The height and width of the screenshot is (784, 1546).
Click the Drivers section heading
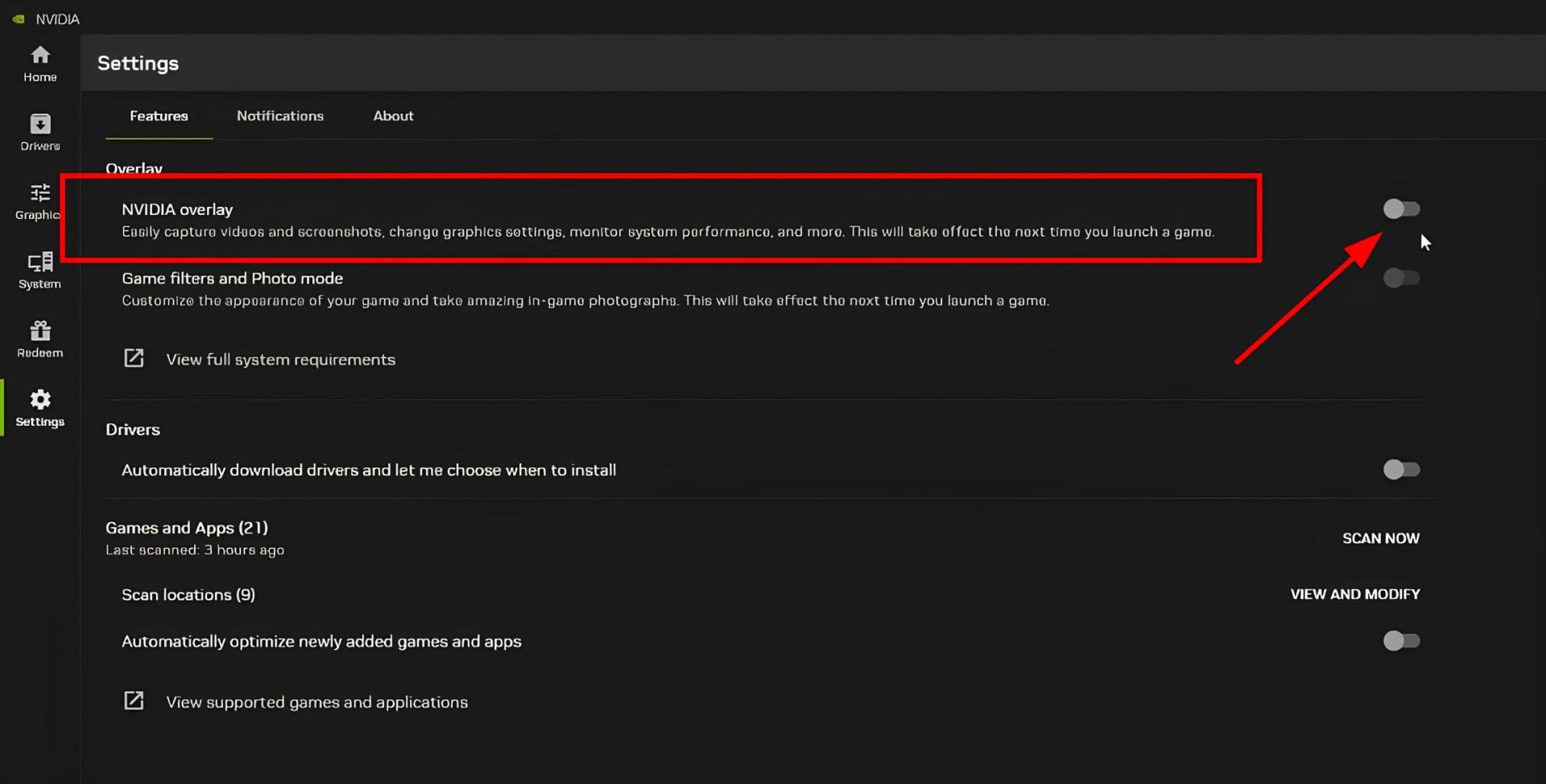133,430
